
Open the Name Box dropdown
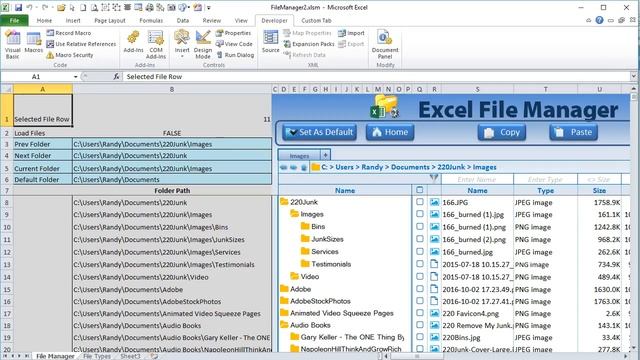(76, 77)
